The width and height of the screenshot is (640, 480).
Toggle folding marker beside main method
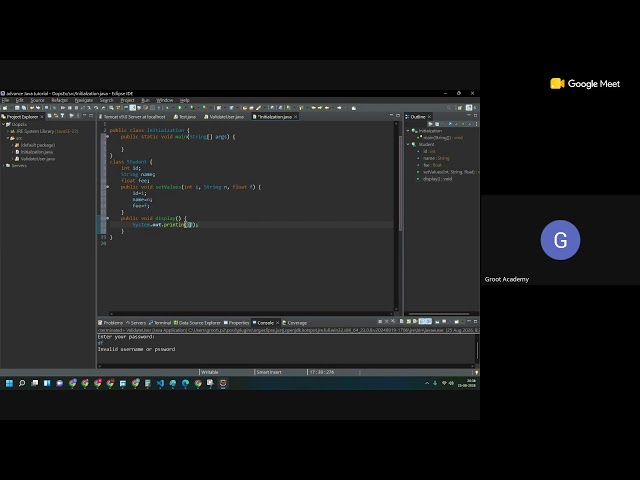[107, 137]
